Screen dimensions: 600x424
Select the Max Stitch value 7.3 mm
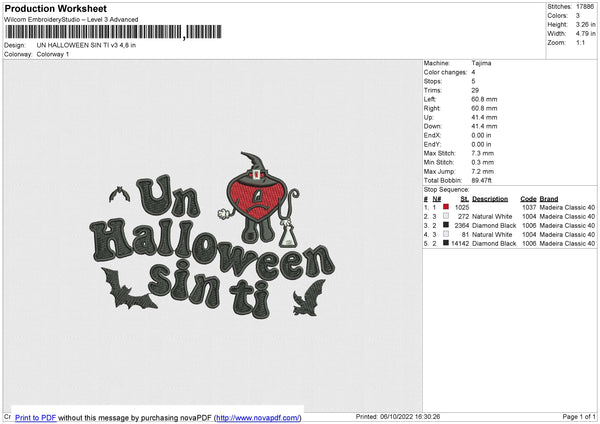click(x=483, y=153)
